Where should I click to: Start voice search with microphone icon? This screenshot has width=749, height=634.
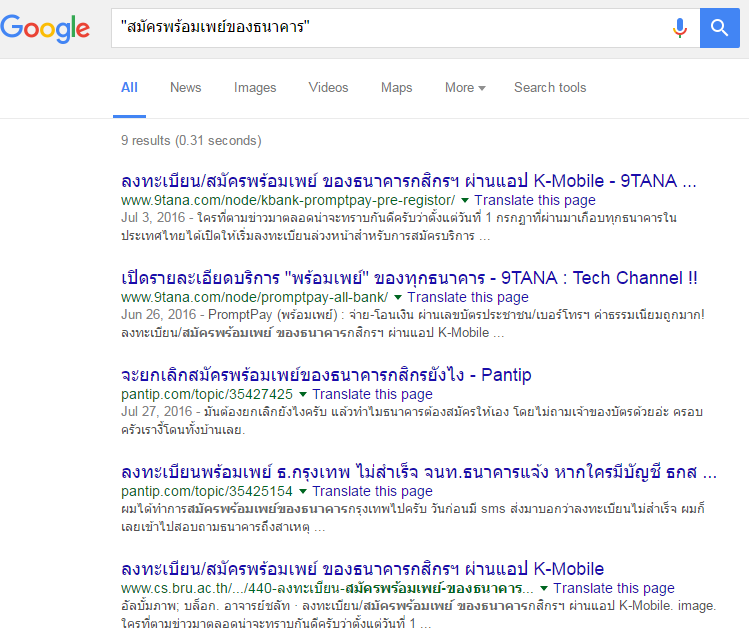(x=679, y=28)
